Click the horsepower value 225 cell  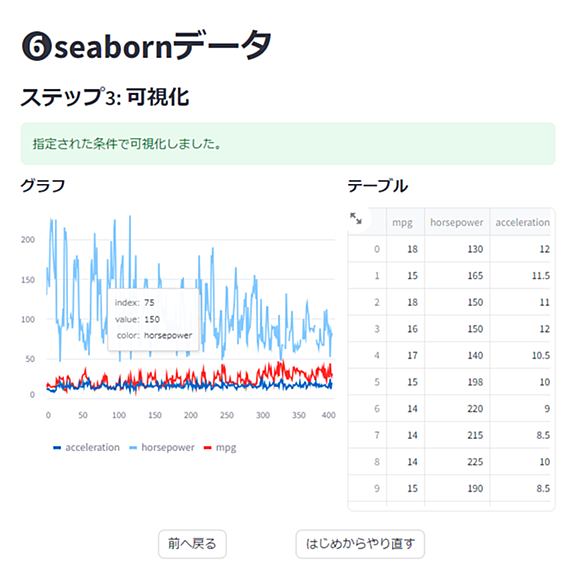click(x=457, y=462)
